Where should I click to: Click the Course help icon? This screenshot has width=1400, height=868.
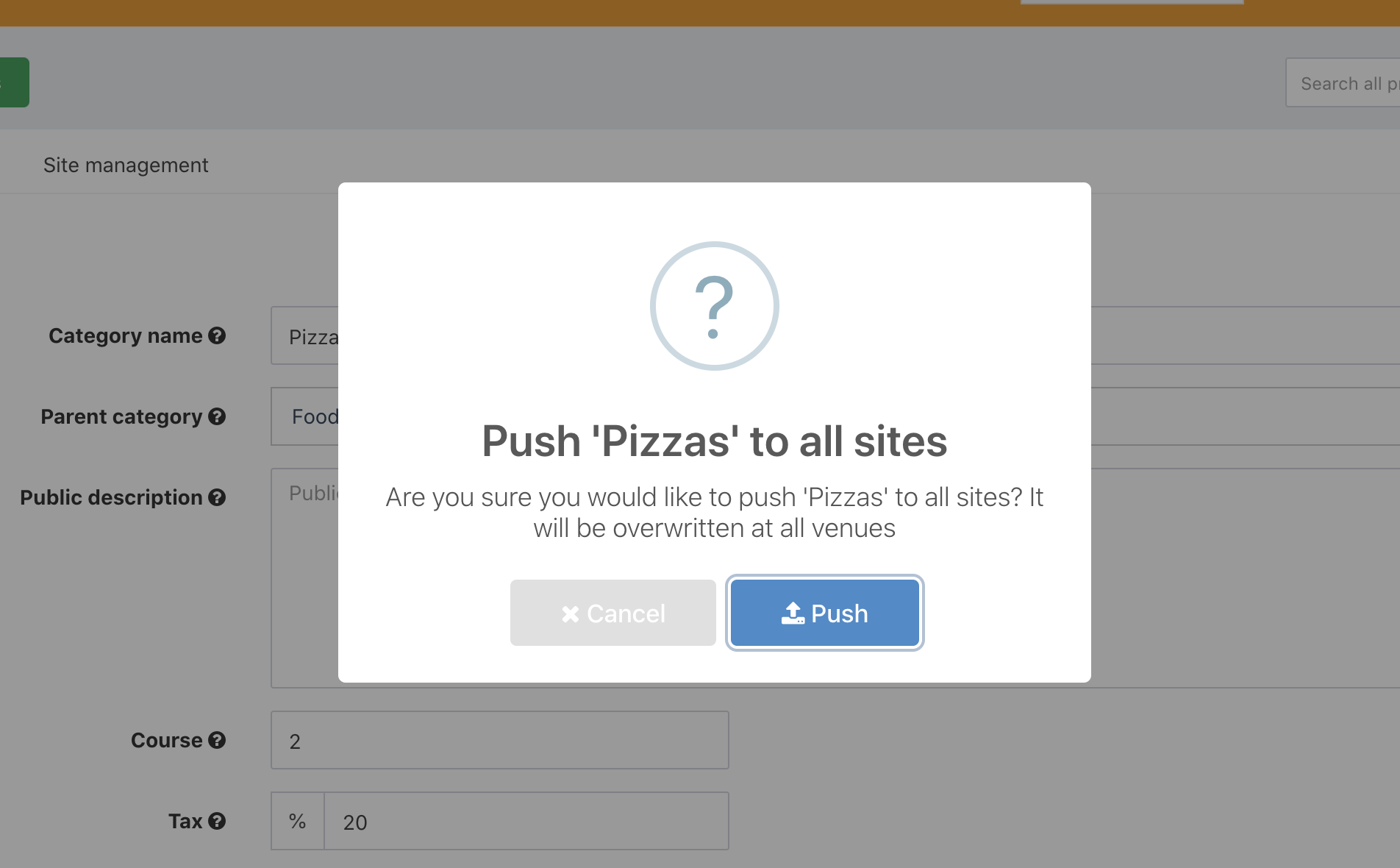(x=217, y=740)
